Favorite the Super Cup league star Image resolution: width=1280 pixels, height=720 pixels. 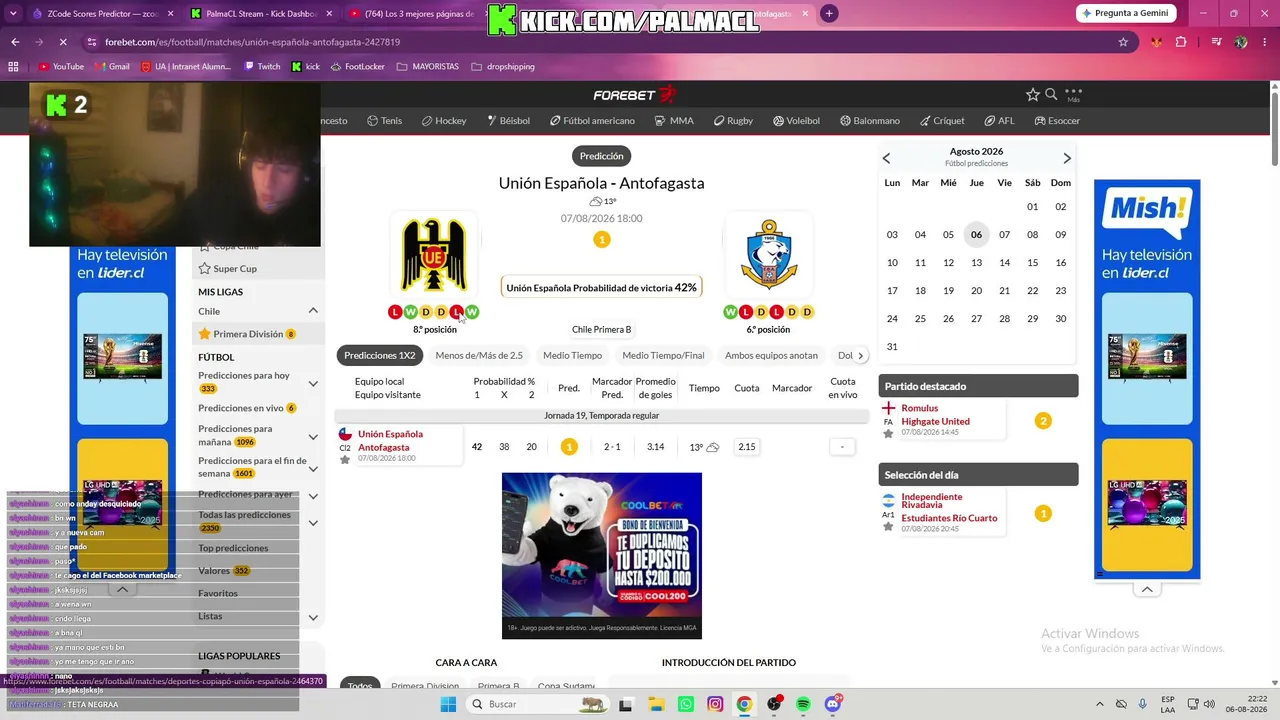[x=204, y=268]
